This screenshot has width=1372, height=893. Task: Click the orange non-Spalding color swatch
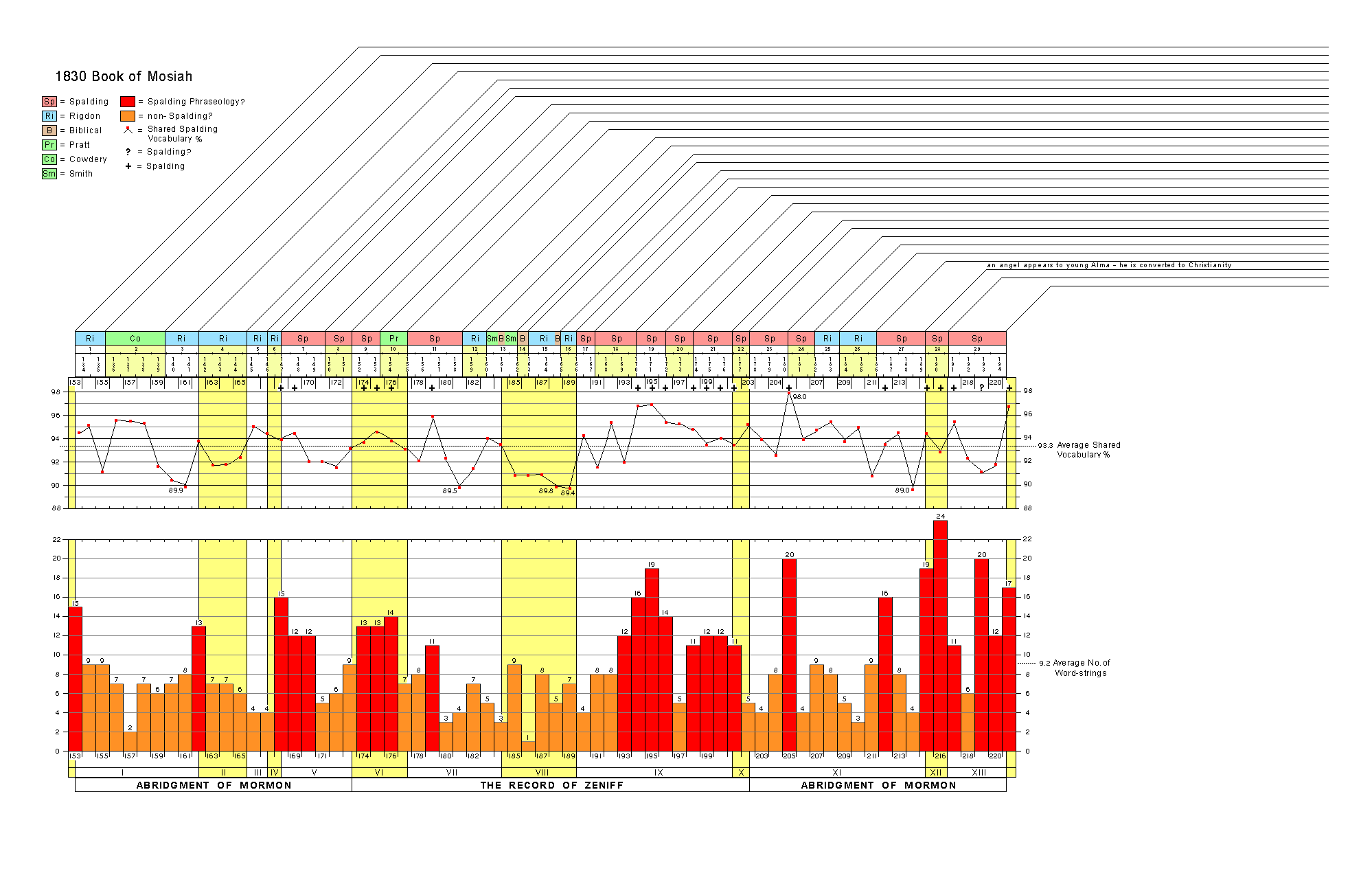coord(128,116)
